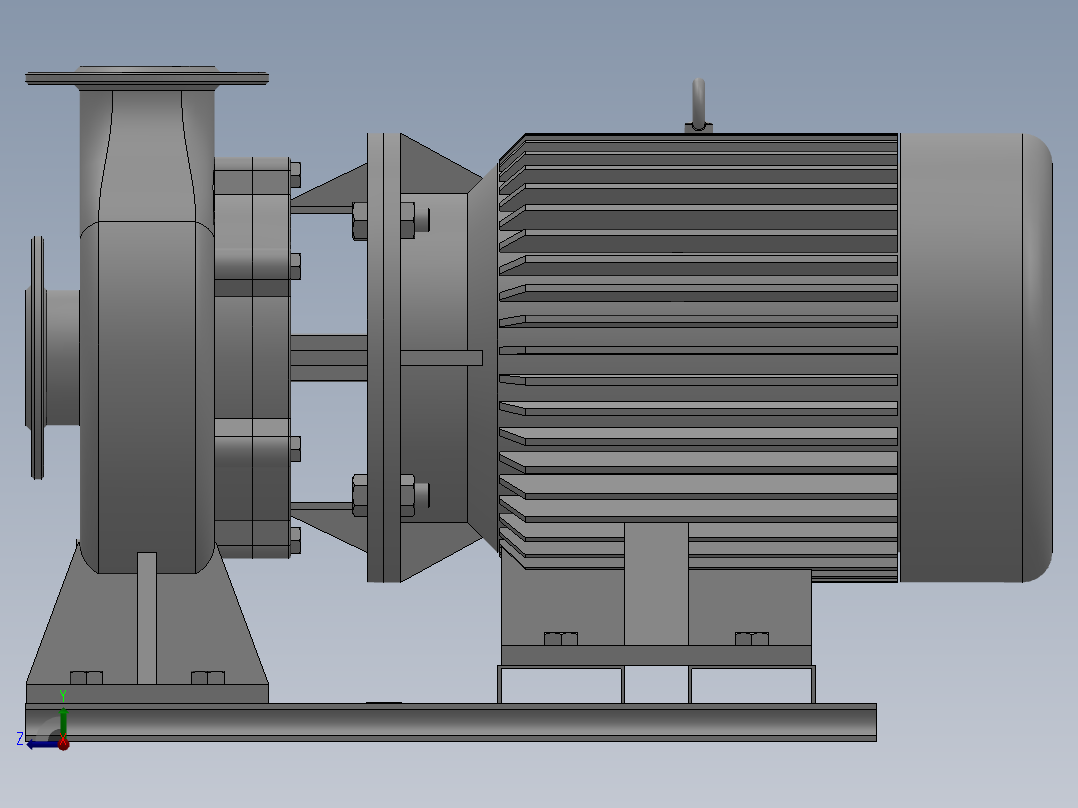The width and height of the screenshot is (1078, 808).
Task: Select the pump suction flange on the left
Action: point(37,358)
